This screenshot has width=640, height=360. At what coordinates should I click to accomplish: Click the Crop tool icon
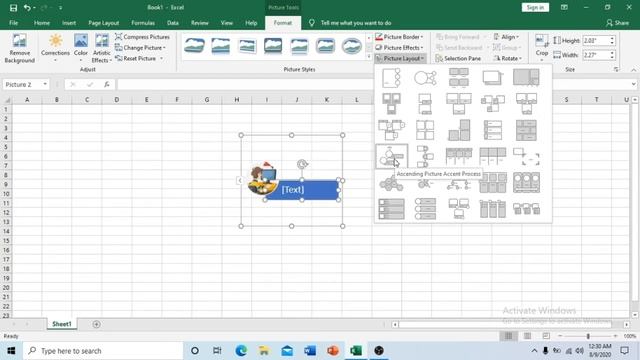click(542, 41)
